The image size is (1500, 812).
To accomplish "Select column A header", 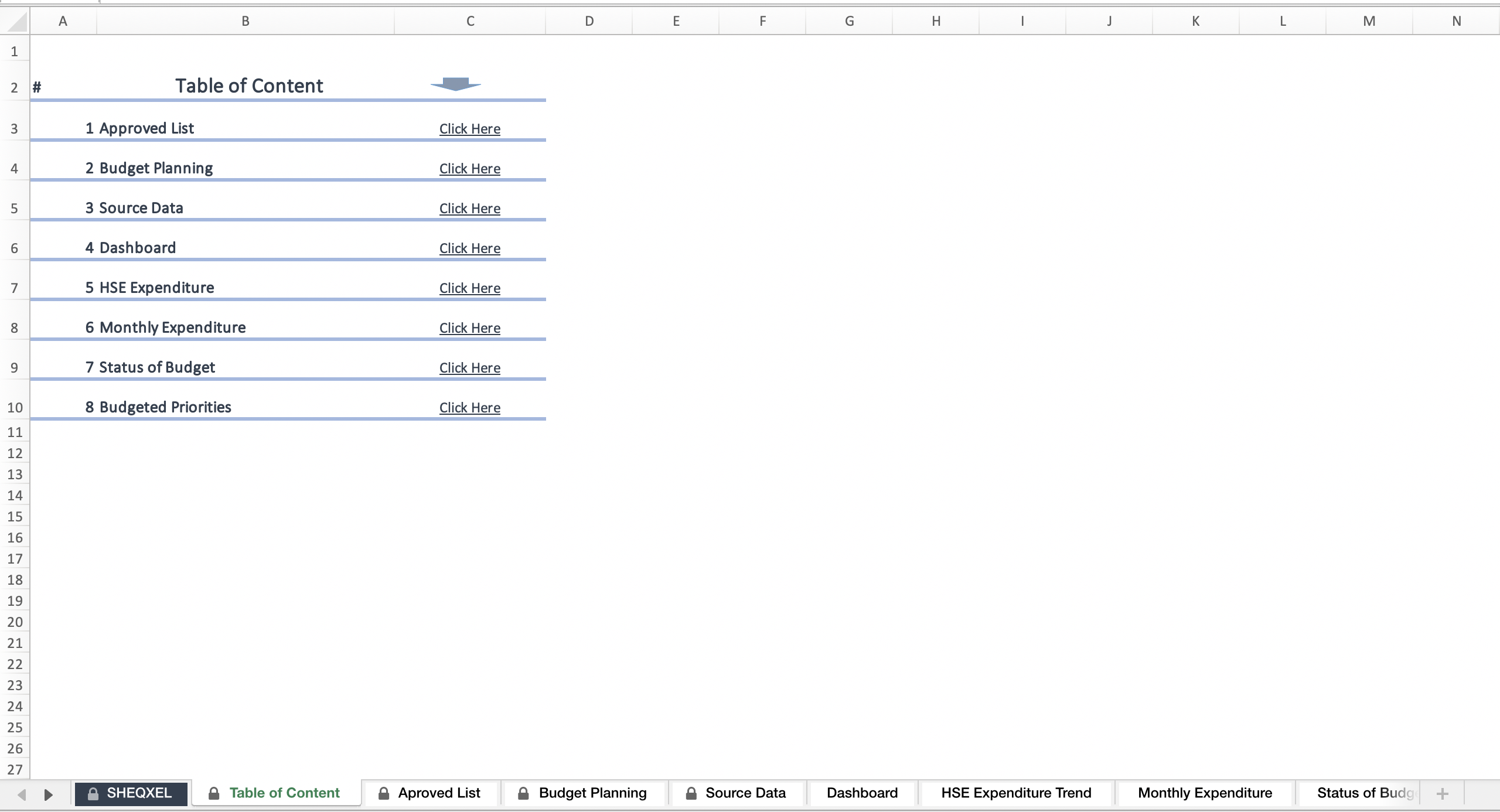I will (63, 22).
